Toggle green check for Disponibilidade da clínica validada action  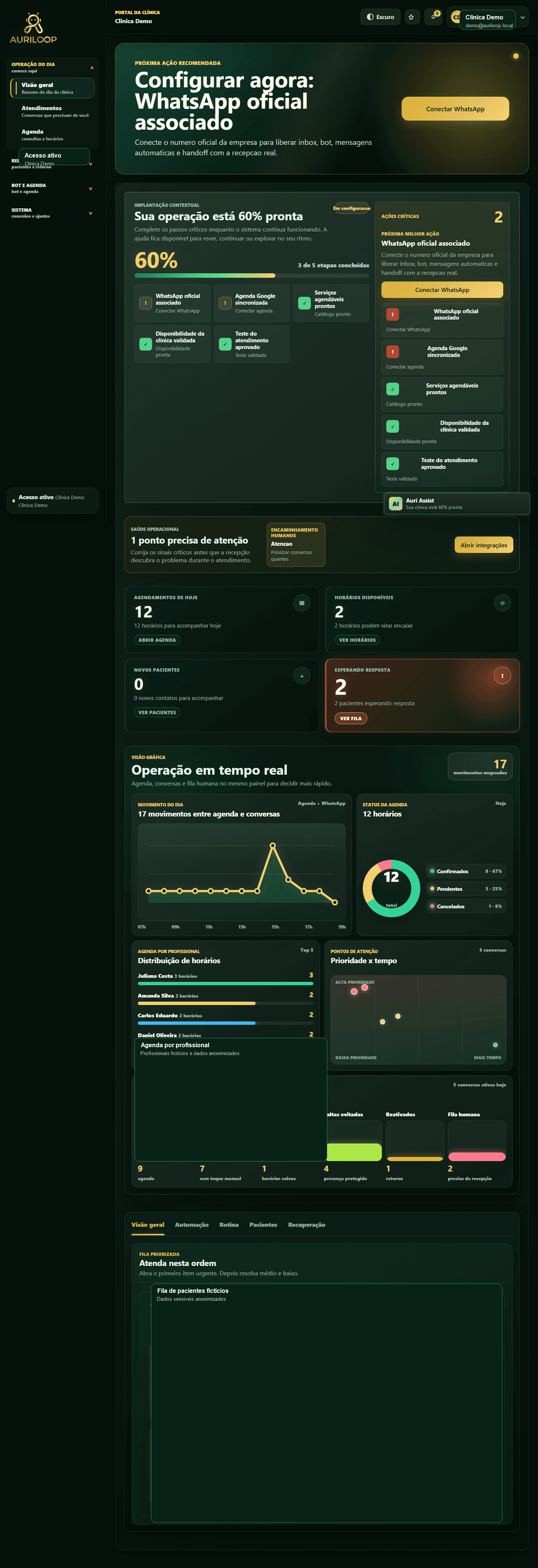392,426
